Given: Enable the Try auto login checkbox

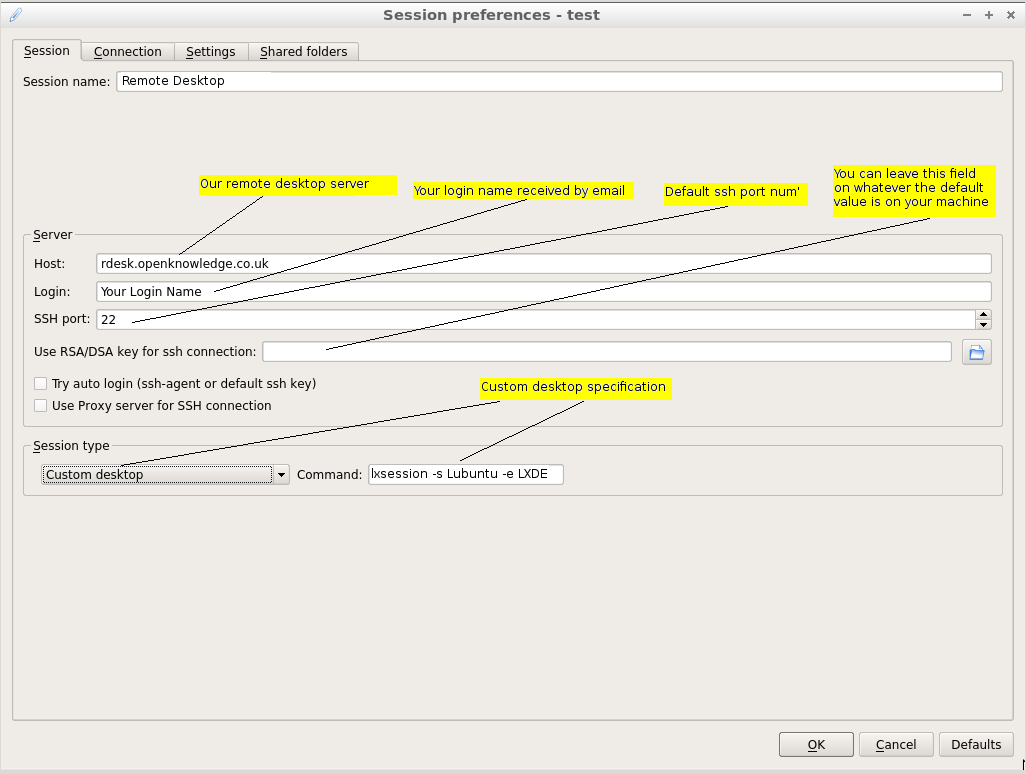Looking at the screenshot, I should click(x=41, y=384).
